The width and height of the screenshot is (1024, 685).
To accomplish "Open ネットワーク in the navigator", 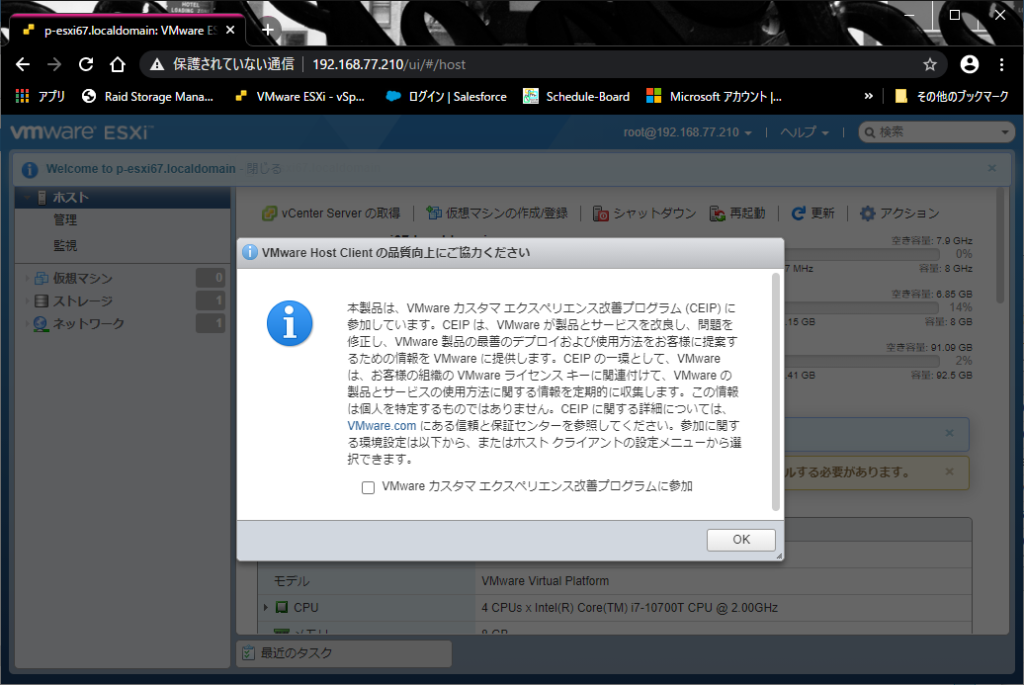I will [88, 324].
